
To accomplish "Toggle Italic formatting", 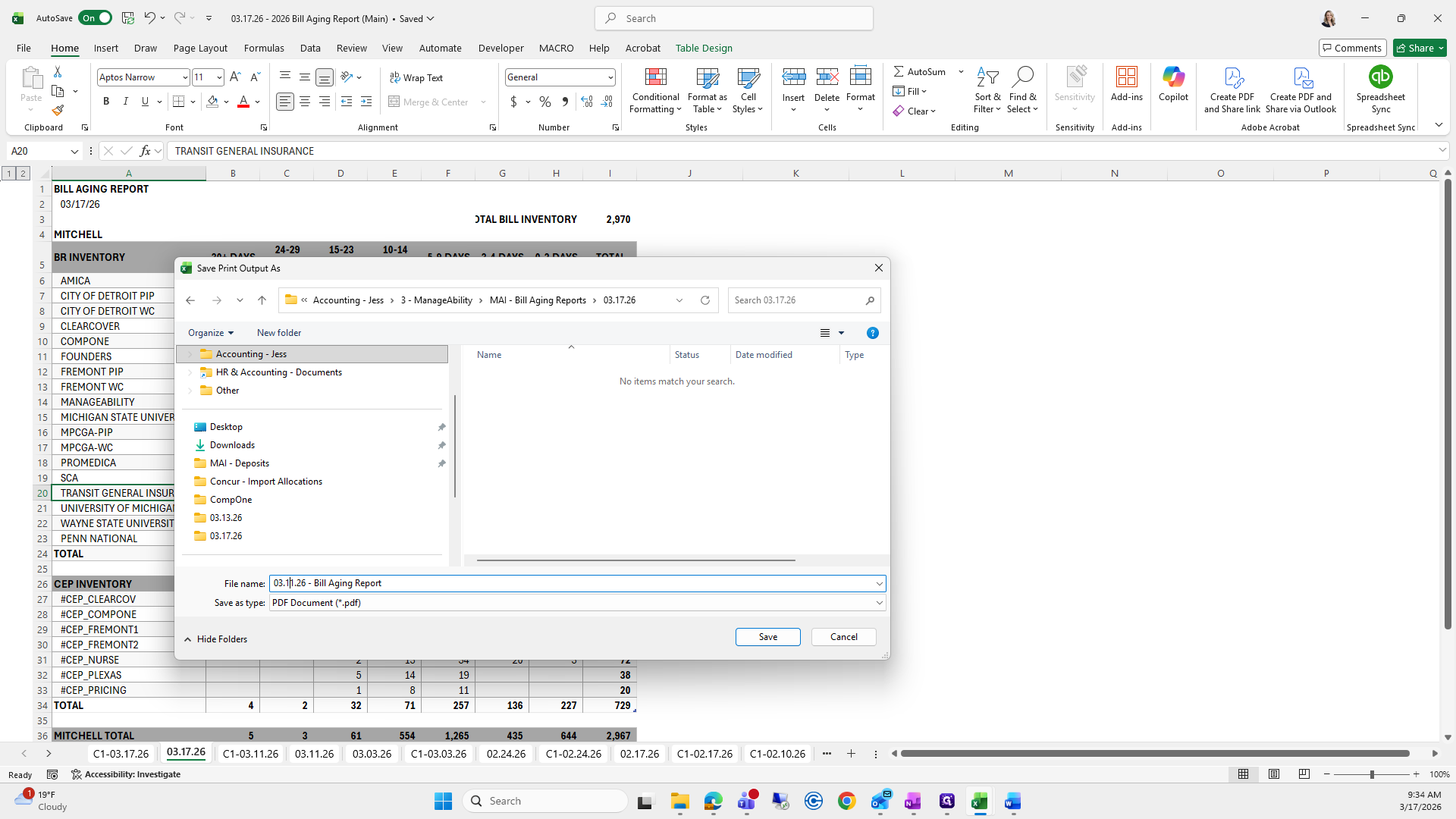I will pyautogui.click(x=126, y=102).
